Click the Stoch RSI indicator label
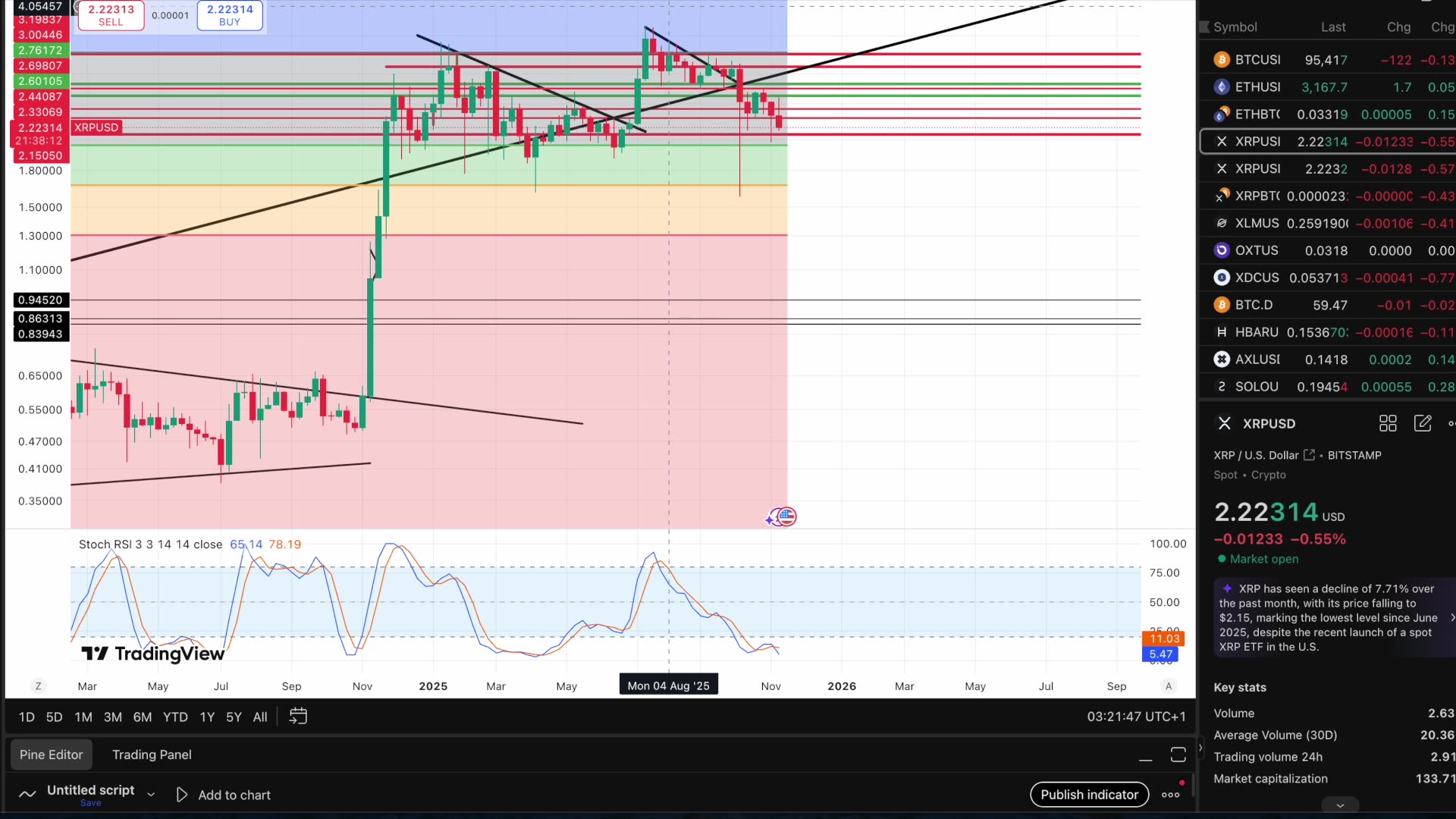Screen dimensions: 1456x819 (150, 544)
